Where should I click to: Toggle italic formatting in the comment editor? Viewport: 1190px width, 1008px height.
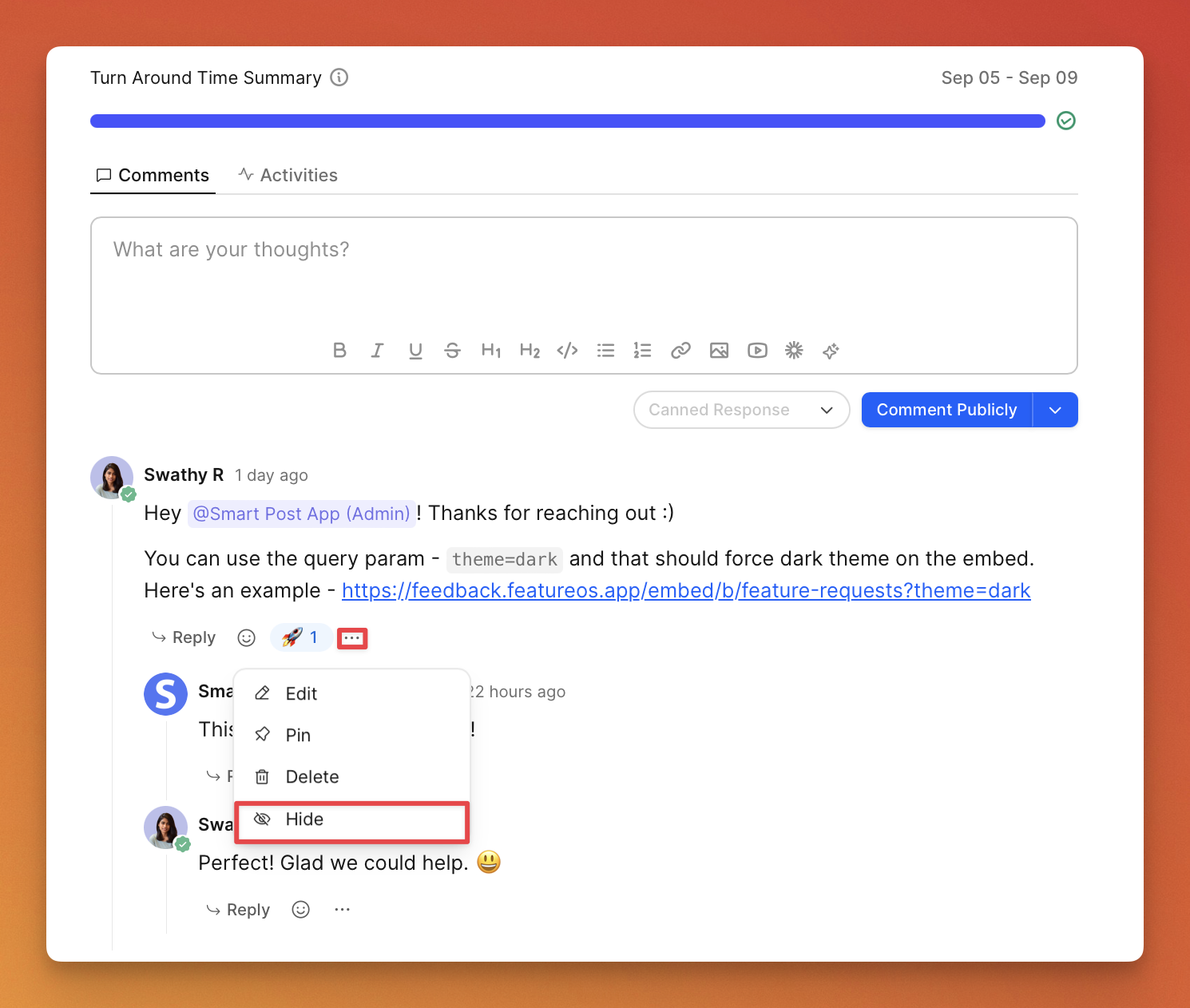[378, 351]
